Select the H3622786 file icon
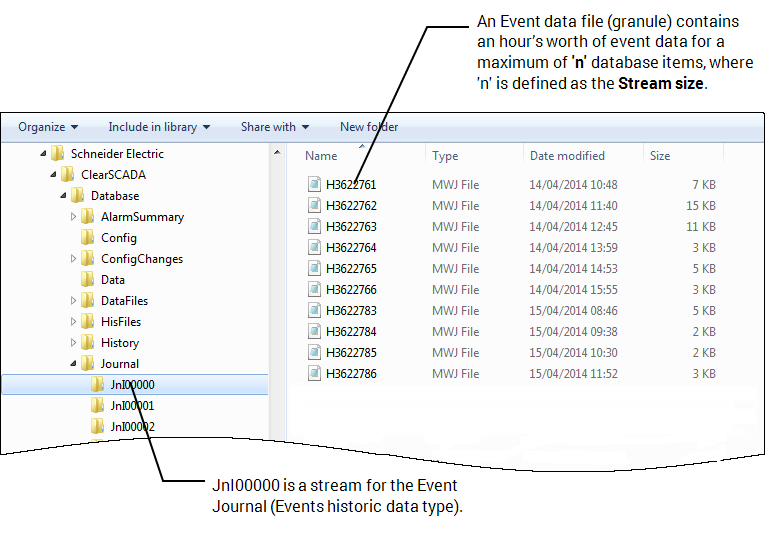The width and height of the screenshot is (765, 536). [x=315, y=374]
